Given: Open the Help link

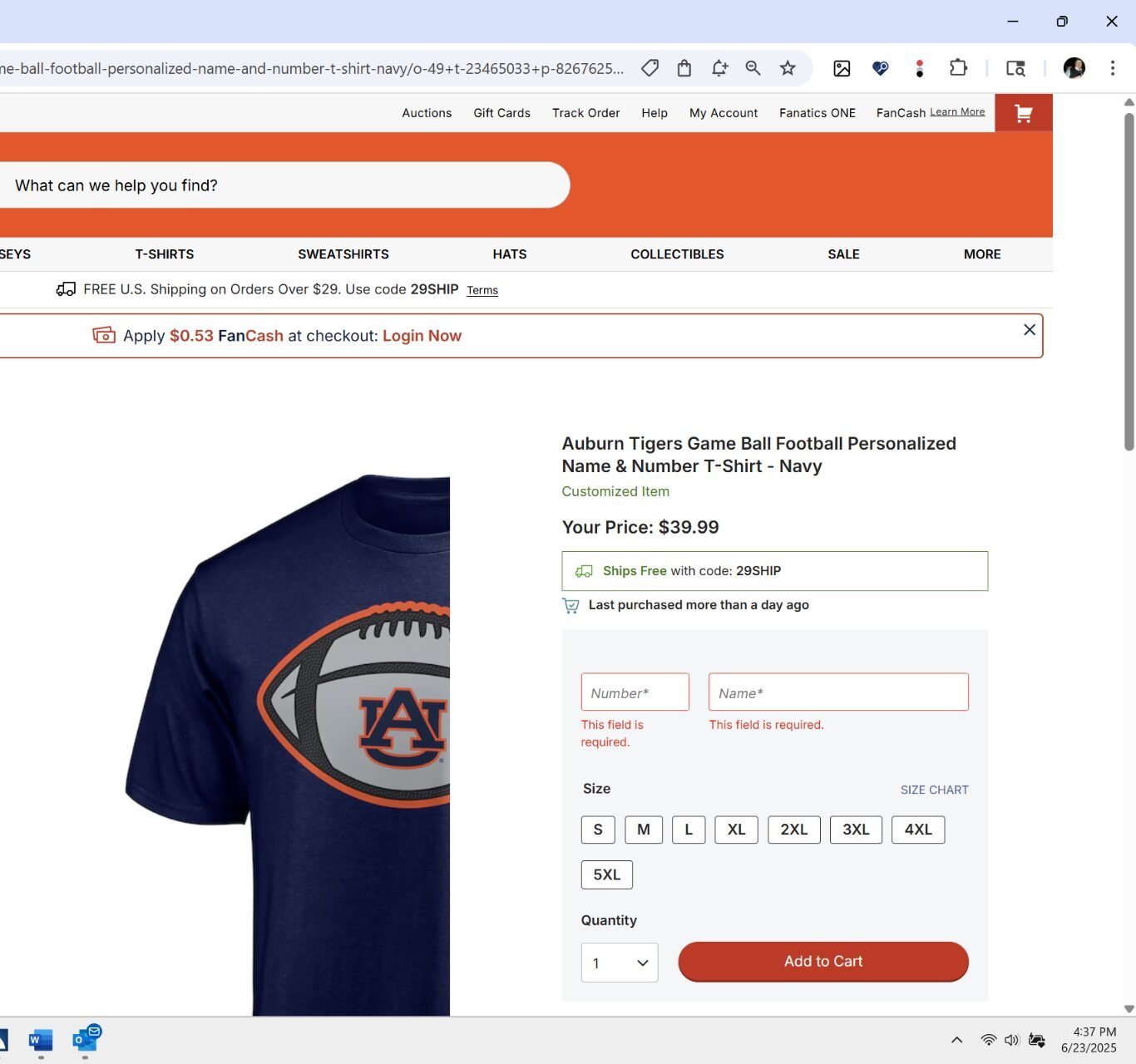Looking at the screenshot, I should pos(654,113).
